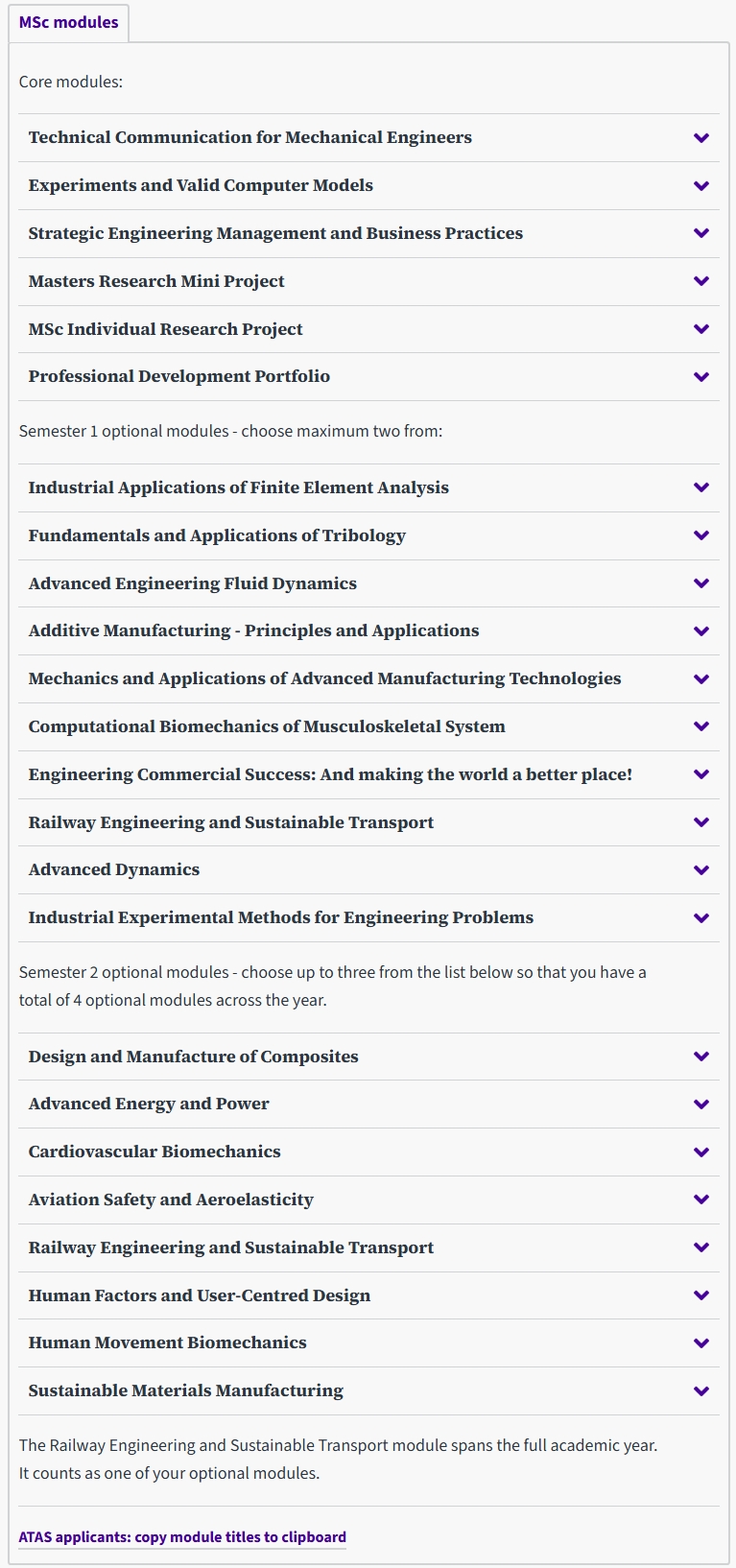Screen dimensions: 736x1568
Task: Click the ATAS applicants copy module titles link
Action: pyautogui.click(x=182, y=1536)
